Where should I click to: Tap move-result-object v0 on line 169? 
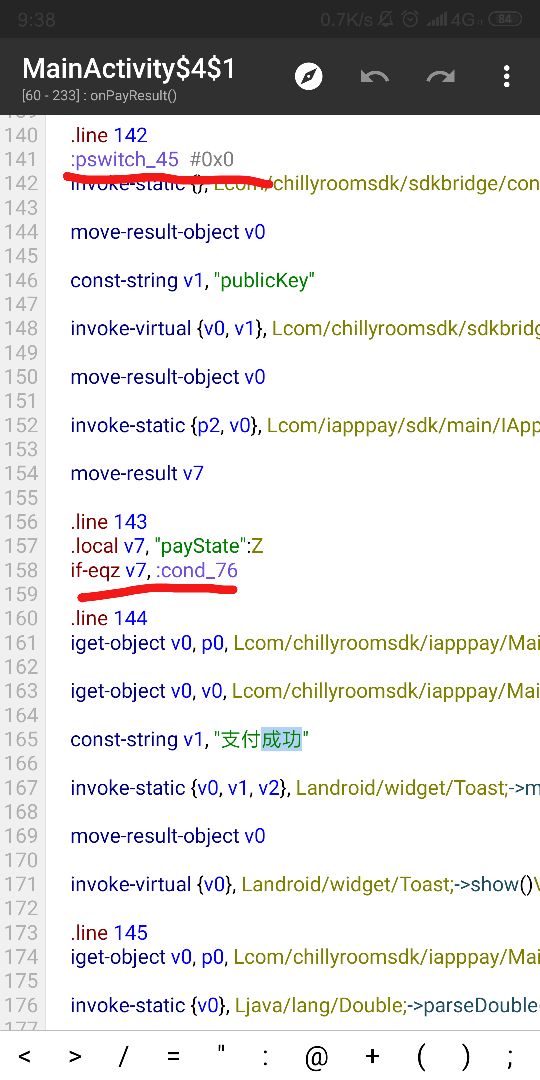tap(167, 836)
